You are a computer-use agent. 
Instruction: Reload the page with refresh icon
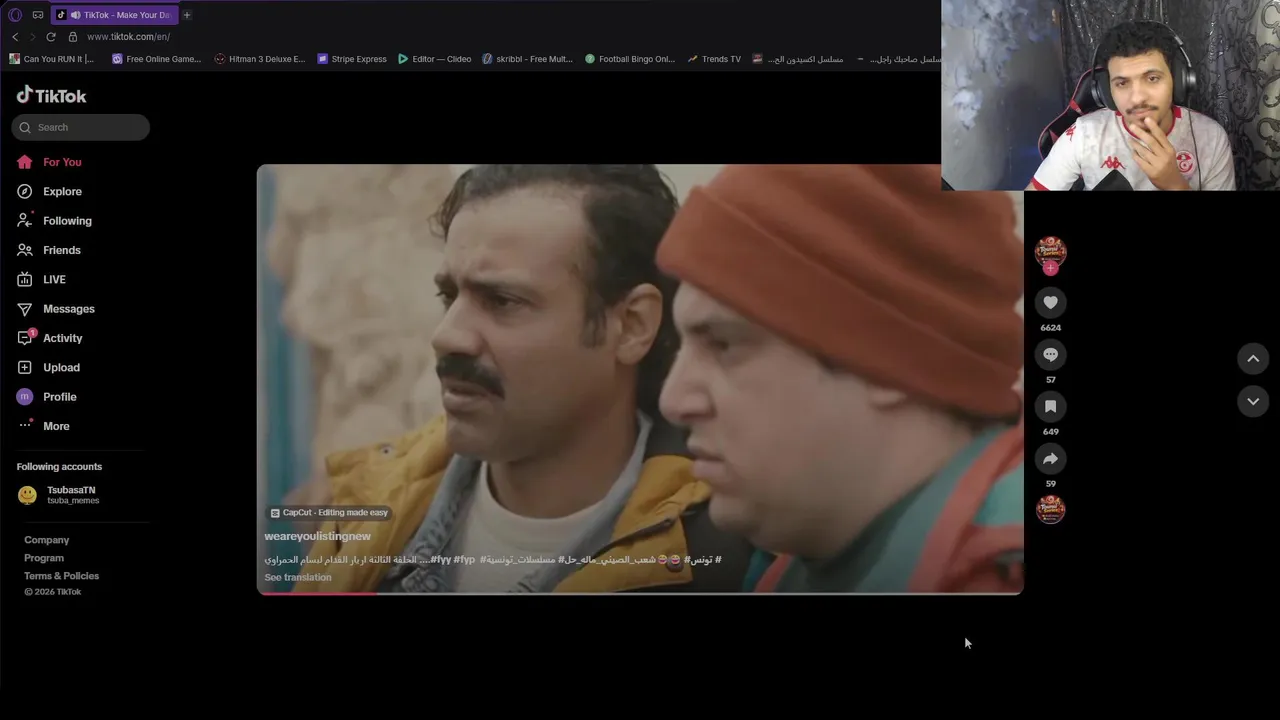pyautogui.click(x=51, y=37)
